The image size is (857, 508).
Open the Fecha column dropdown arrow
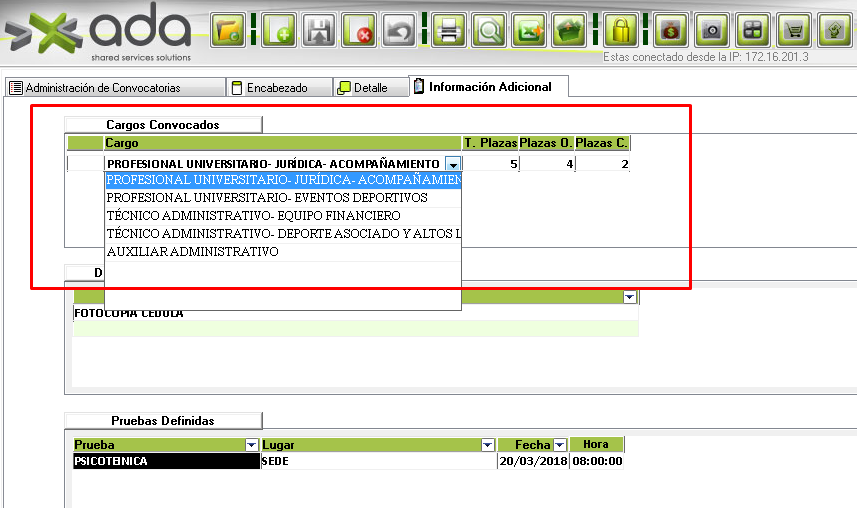point(560,445)
